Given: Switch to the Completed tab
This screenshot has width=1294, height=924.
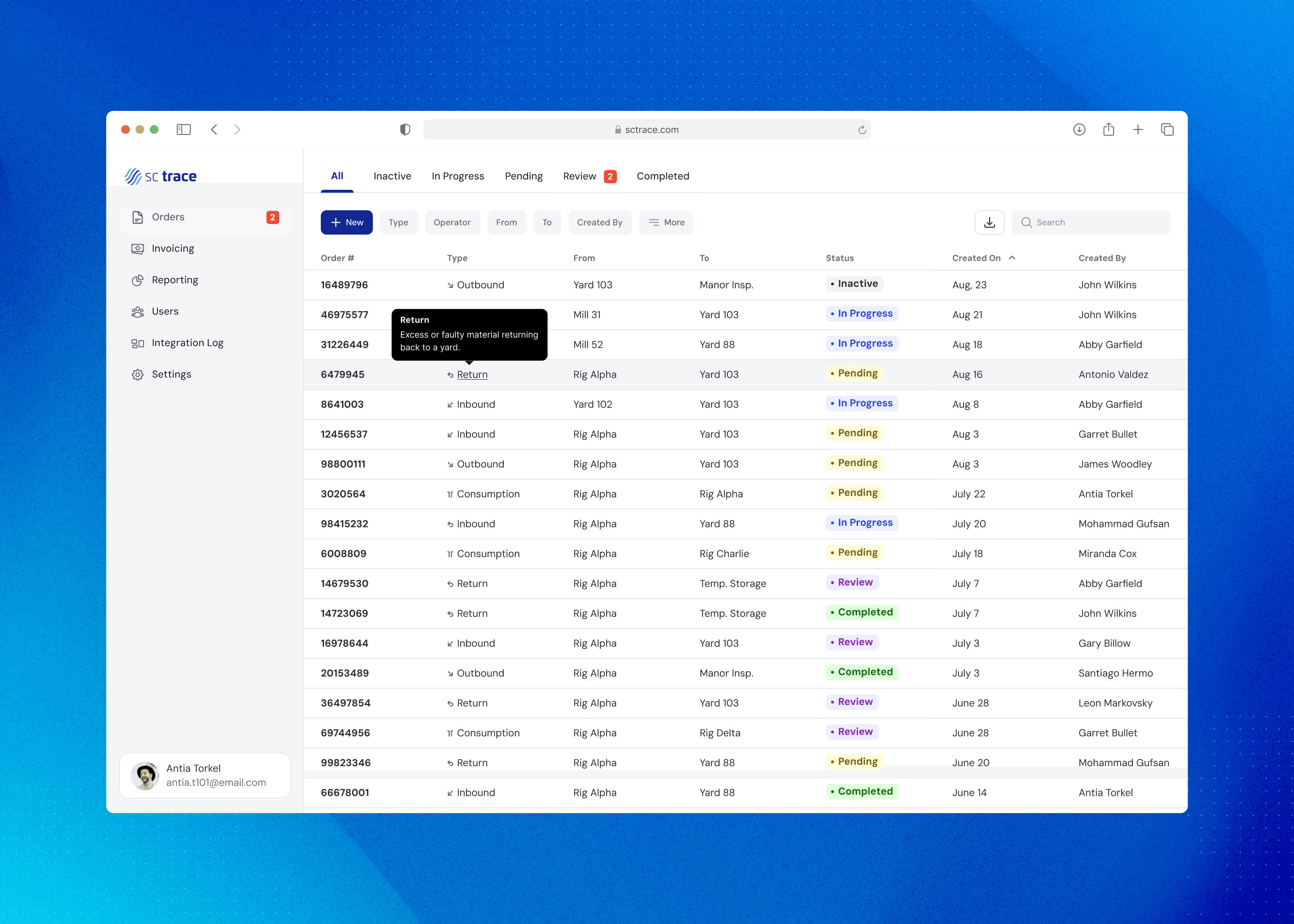Looking at the screenshot, I should 662,176.
